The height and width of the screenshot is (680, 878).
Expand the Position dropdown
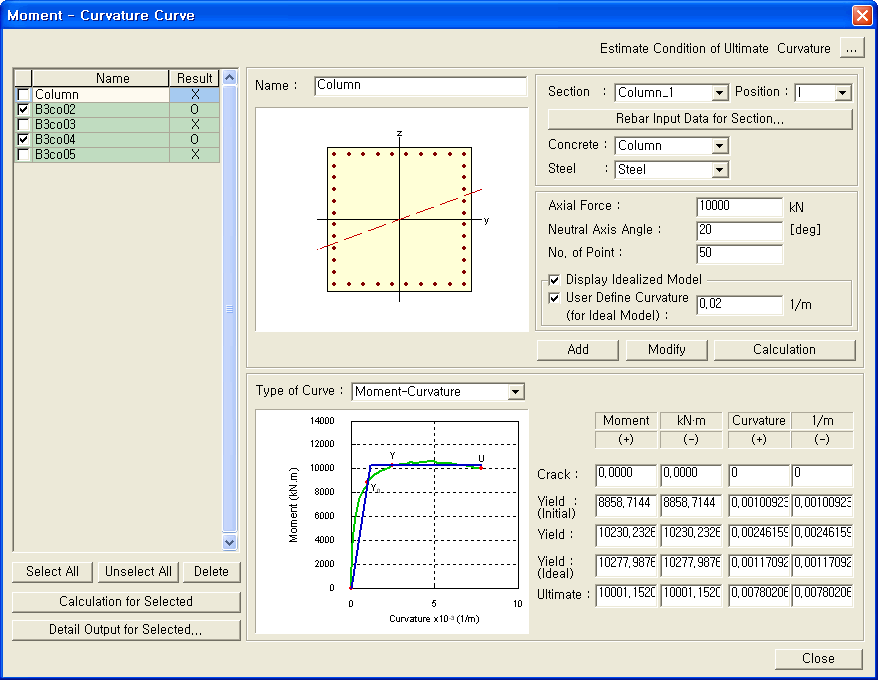point(843,92)
